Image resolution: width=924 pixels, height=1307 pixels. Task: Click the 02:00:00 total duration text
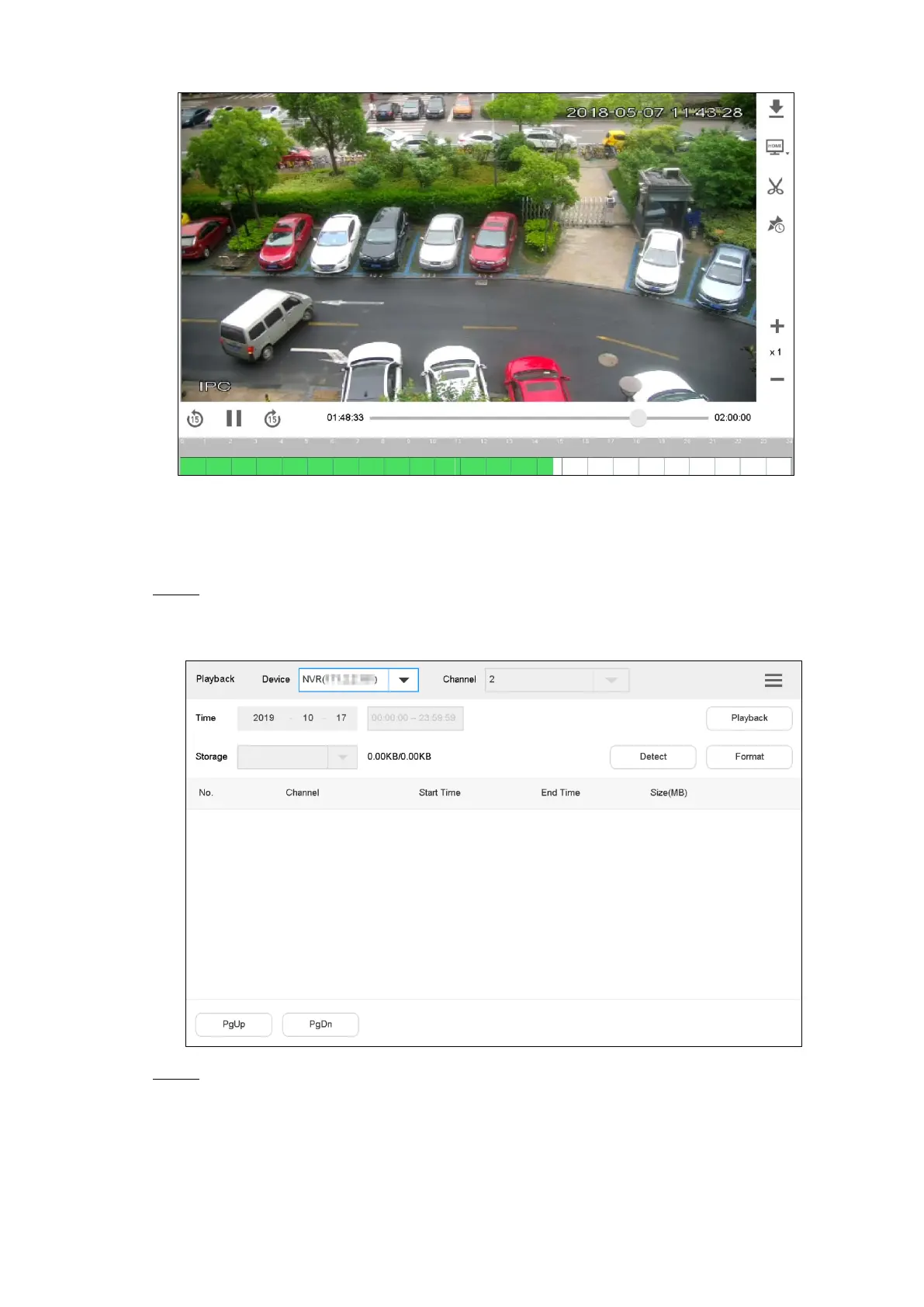pos(732,418)
